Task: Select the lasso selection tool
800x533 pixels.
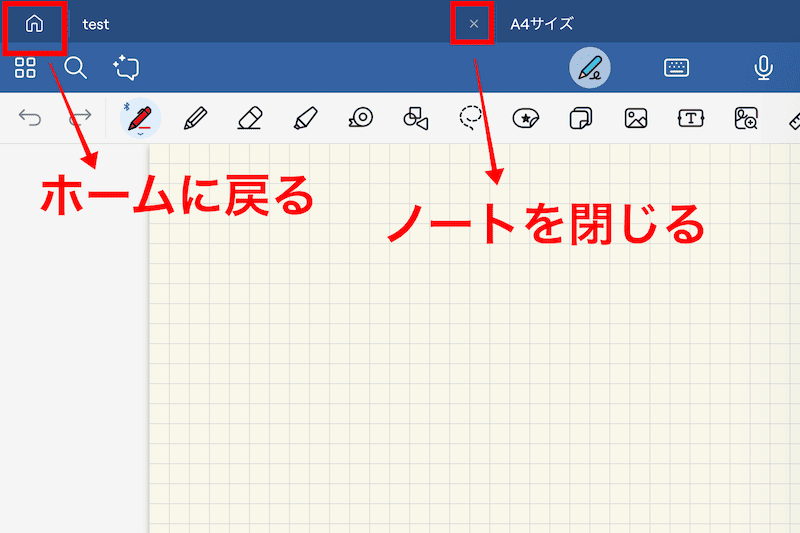Action: tap(471, 118)
